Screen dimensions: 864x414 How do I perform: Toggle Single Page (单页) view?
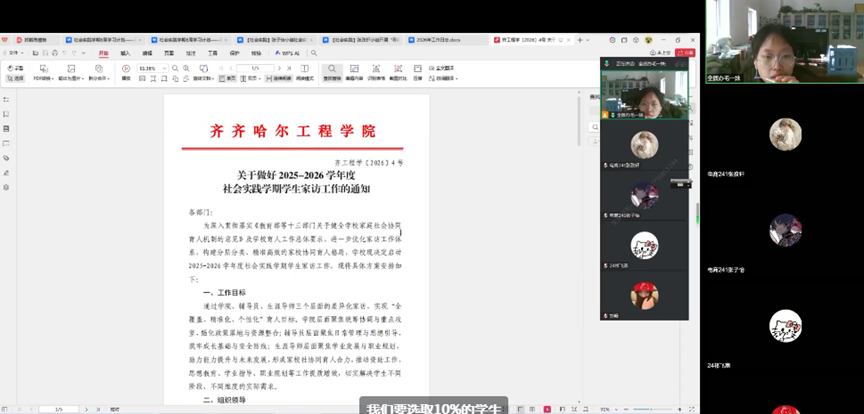click(x=229, y=77)
